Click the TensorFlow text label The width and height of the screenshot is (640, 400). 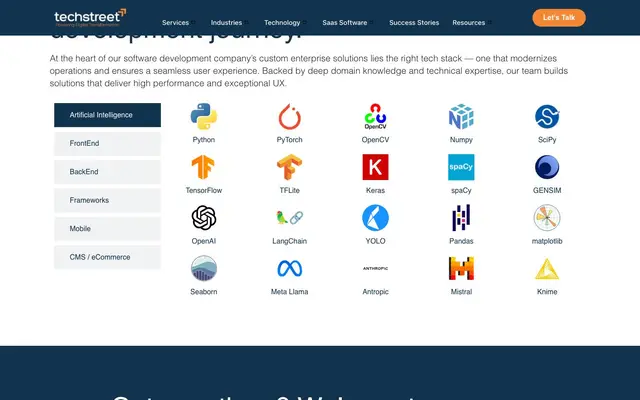[204, 190]
